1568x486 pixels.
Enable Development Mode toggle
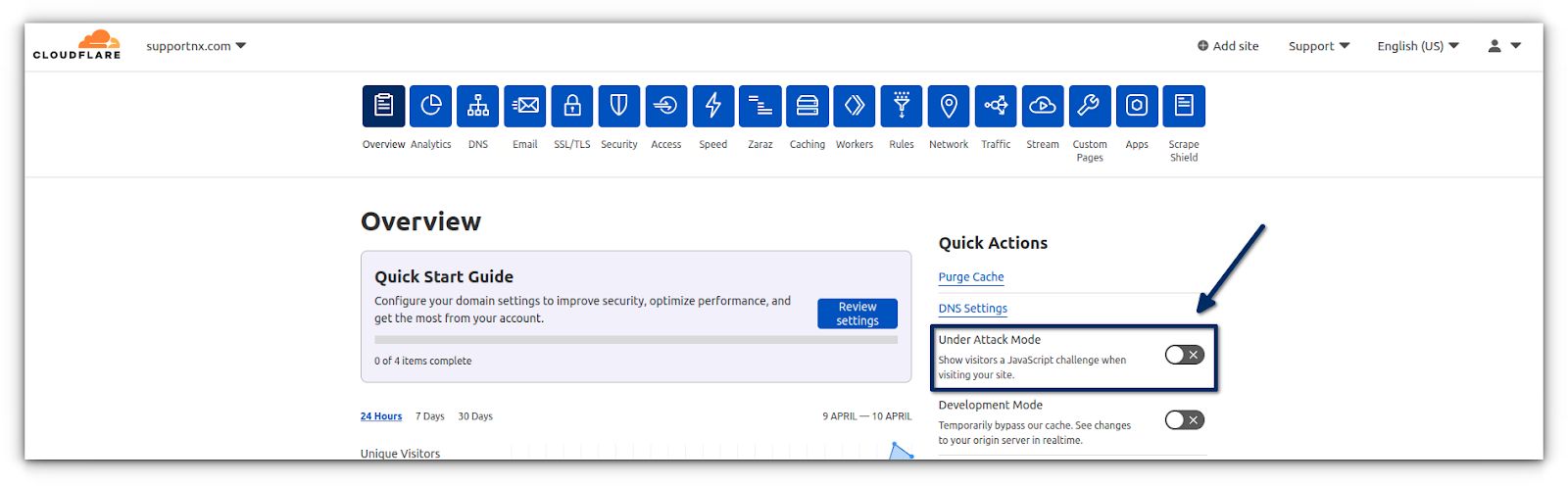click(1184, 419)
